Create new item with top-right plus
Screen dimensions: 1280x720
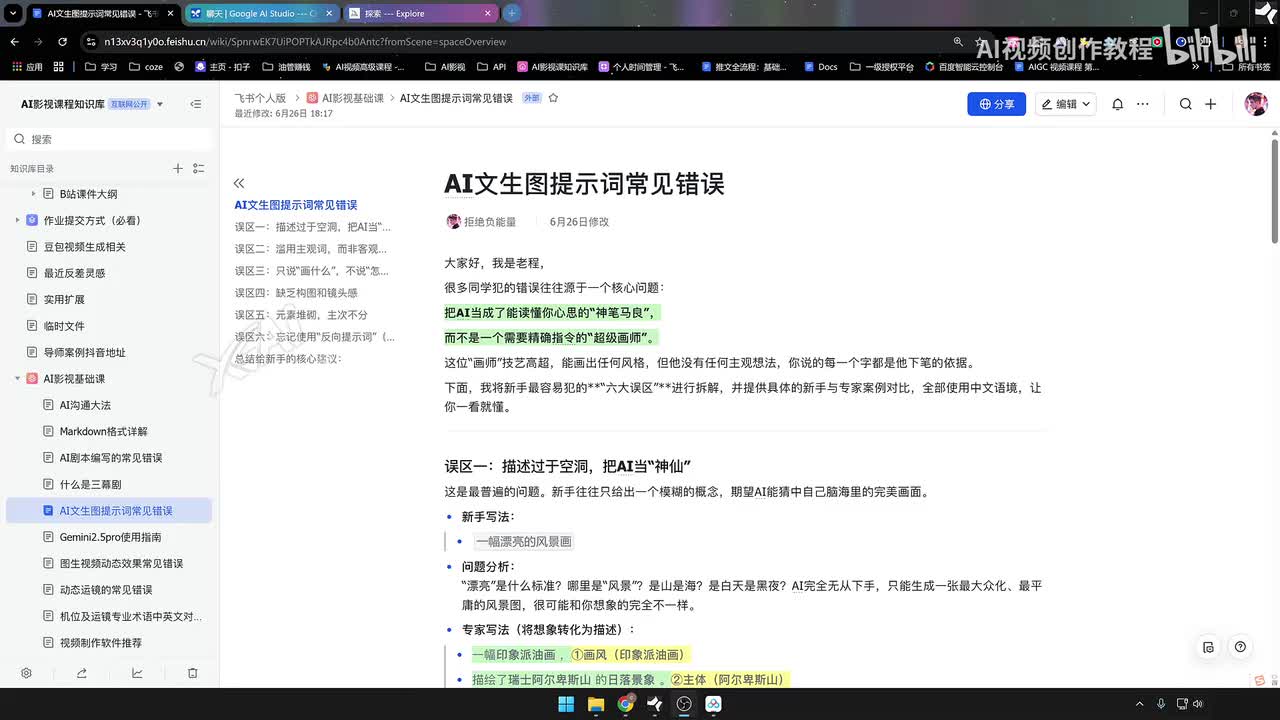pyautogui.click(x=1210, y=104)
